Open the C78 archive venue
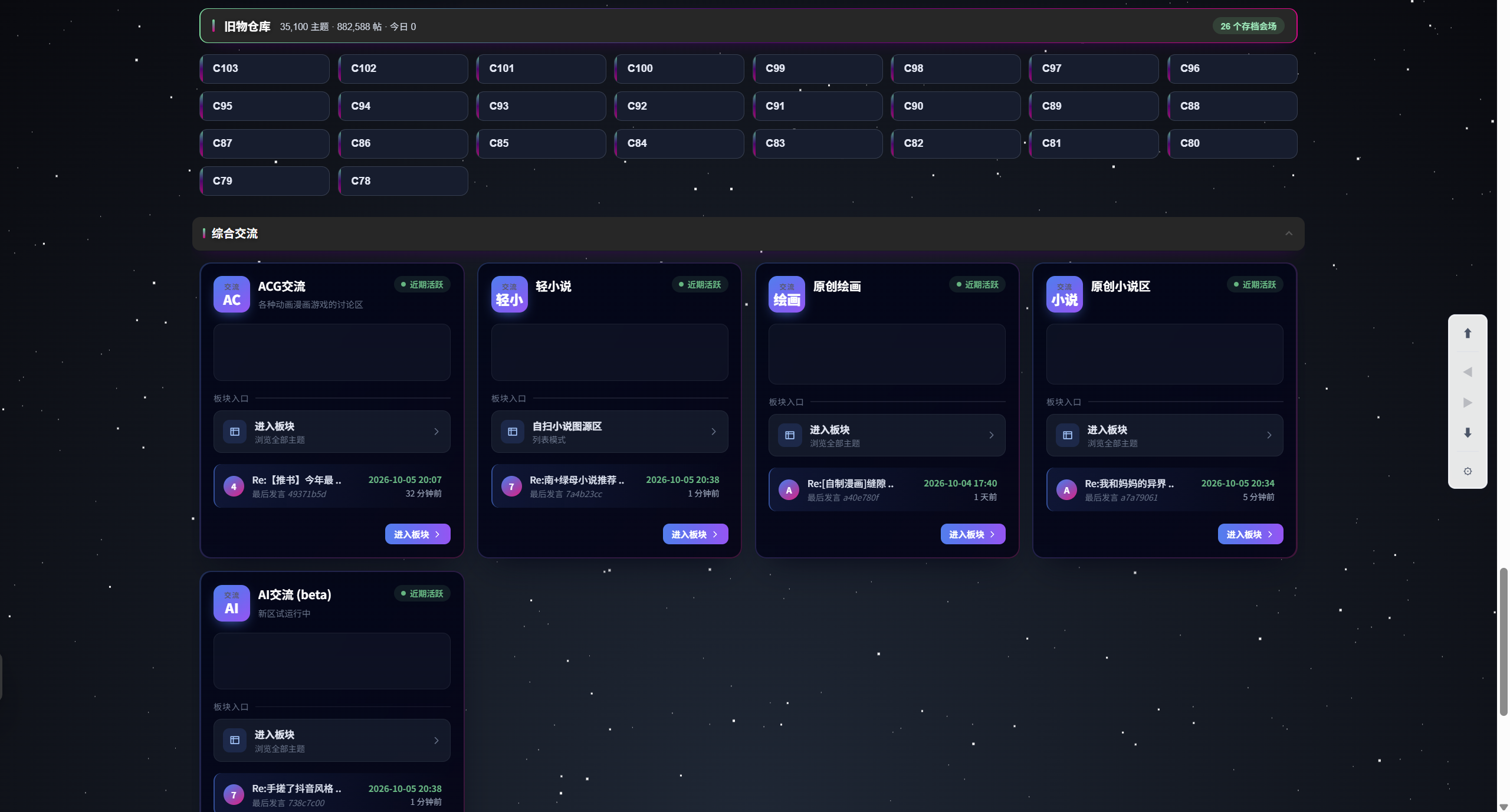Screen dimensions: 1510x812 [403, 181]
